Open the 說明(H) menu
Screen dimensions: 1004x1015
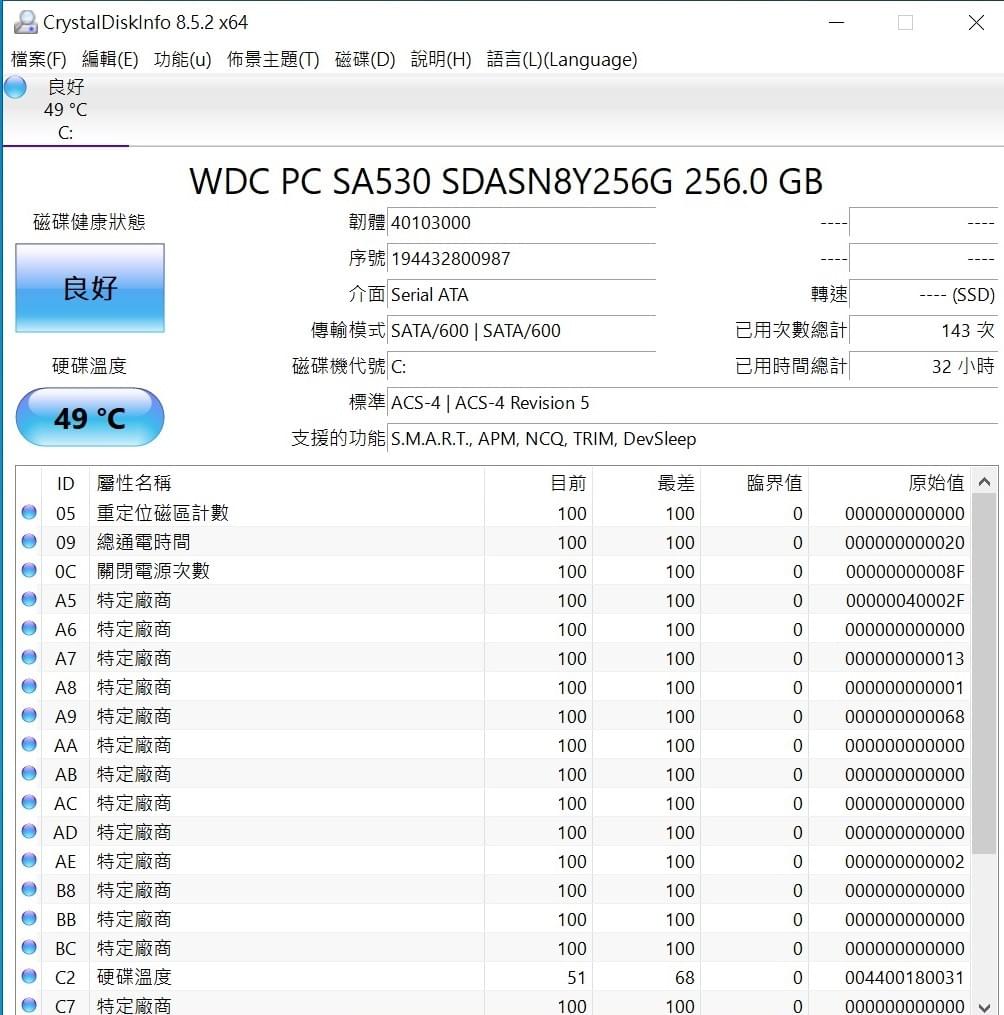441,60
